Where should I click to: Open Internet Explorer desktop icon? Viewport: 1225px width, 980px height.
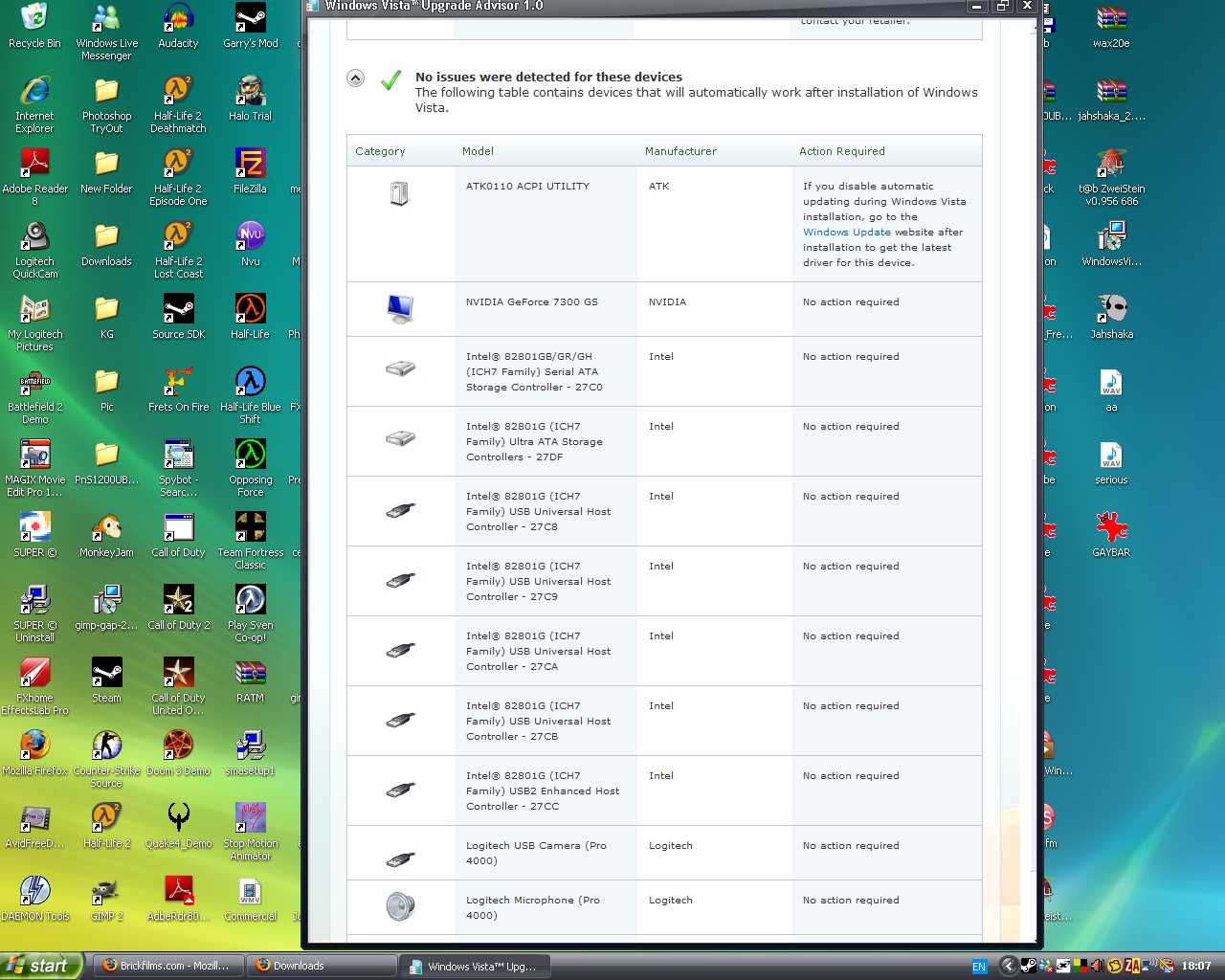click(34, 105)
